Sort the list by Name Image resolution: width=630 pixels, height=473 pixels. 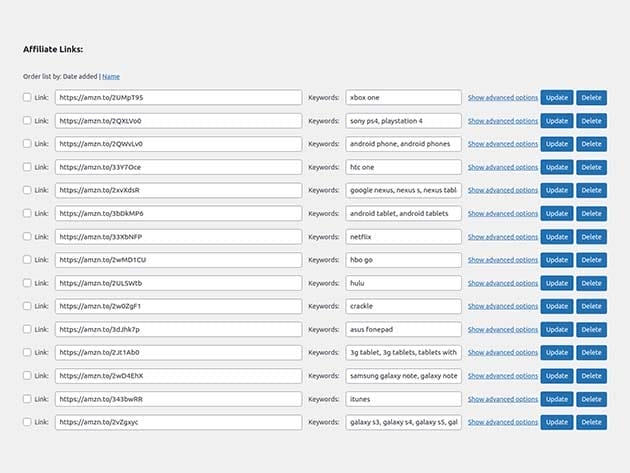pyautogui.click(x=110, y=76)
